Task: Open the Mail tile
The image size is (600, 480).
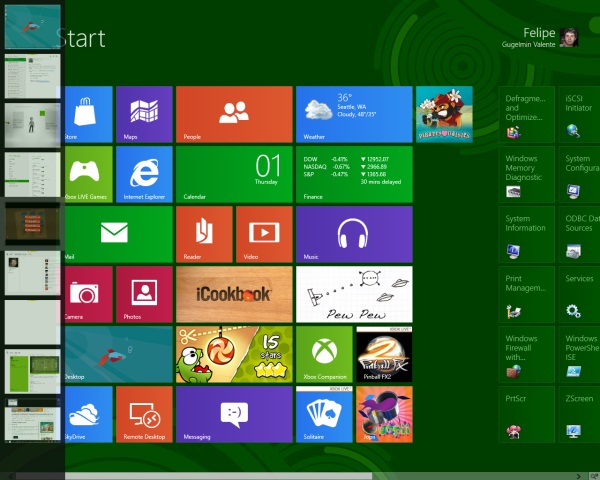Action: (119, 234)
